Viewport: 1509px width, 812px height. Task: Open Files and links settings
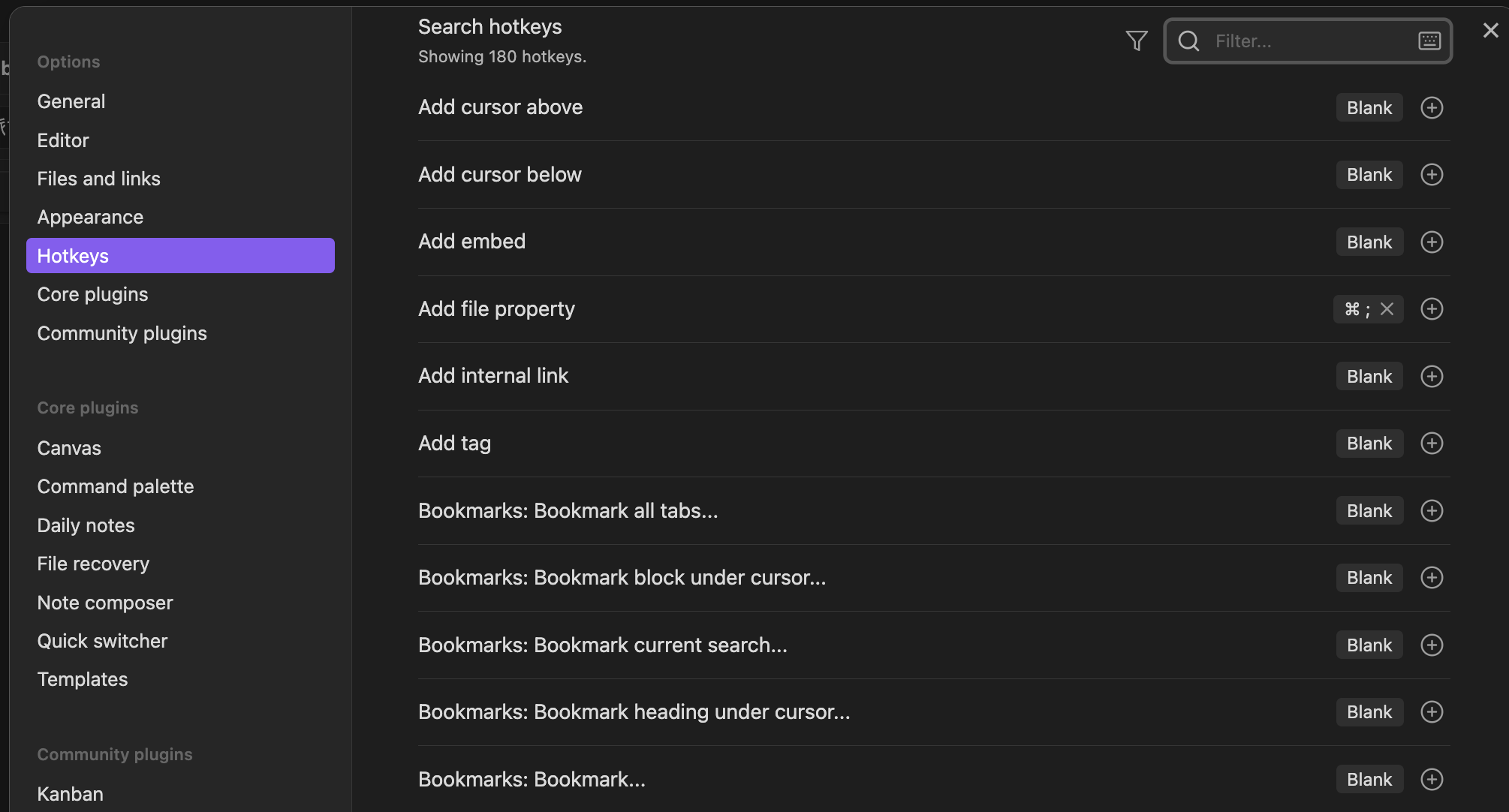click(x=99, y=179)
